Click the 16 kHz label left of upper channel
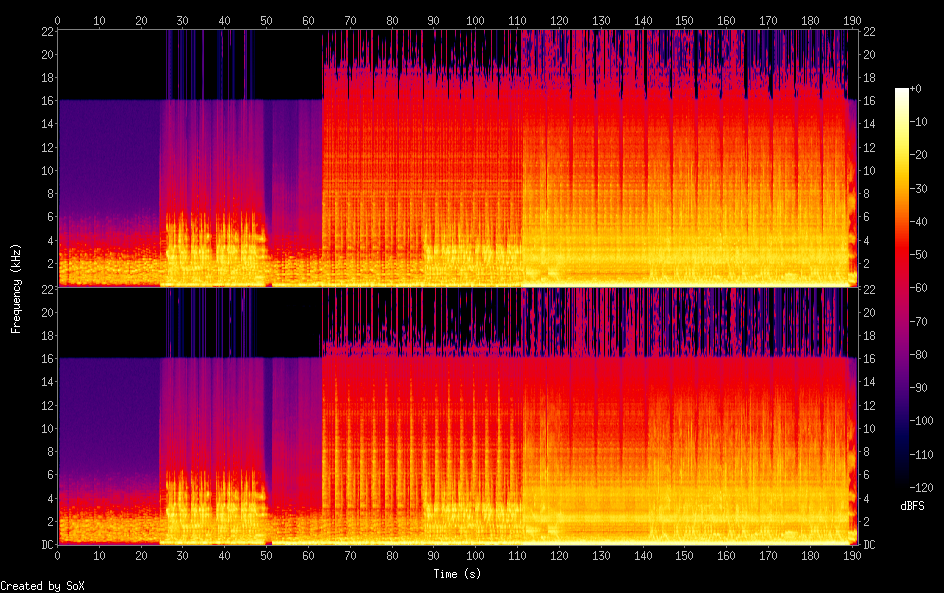 coord(45,101)
